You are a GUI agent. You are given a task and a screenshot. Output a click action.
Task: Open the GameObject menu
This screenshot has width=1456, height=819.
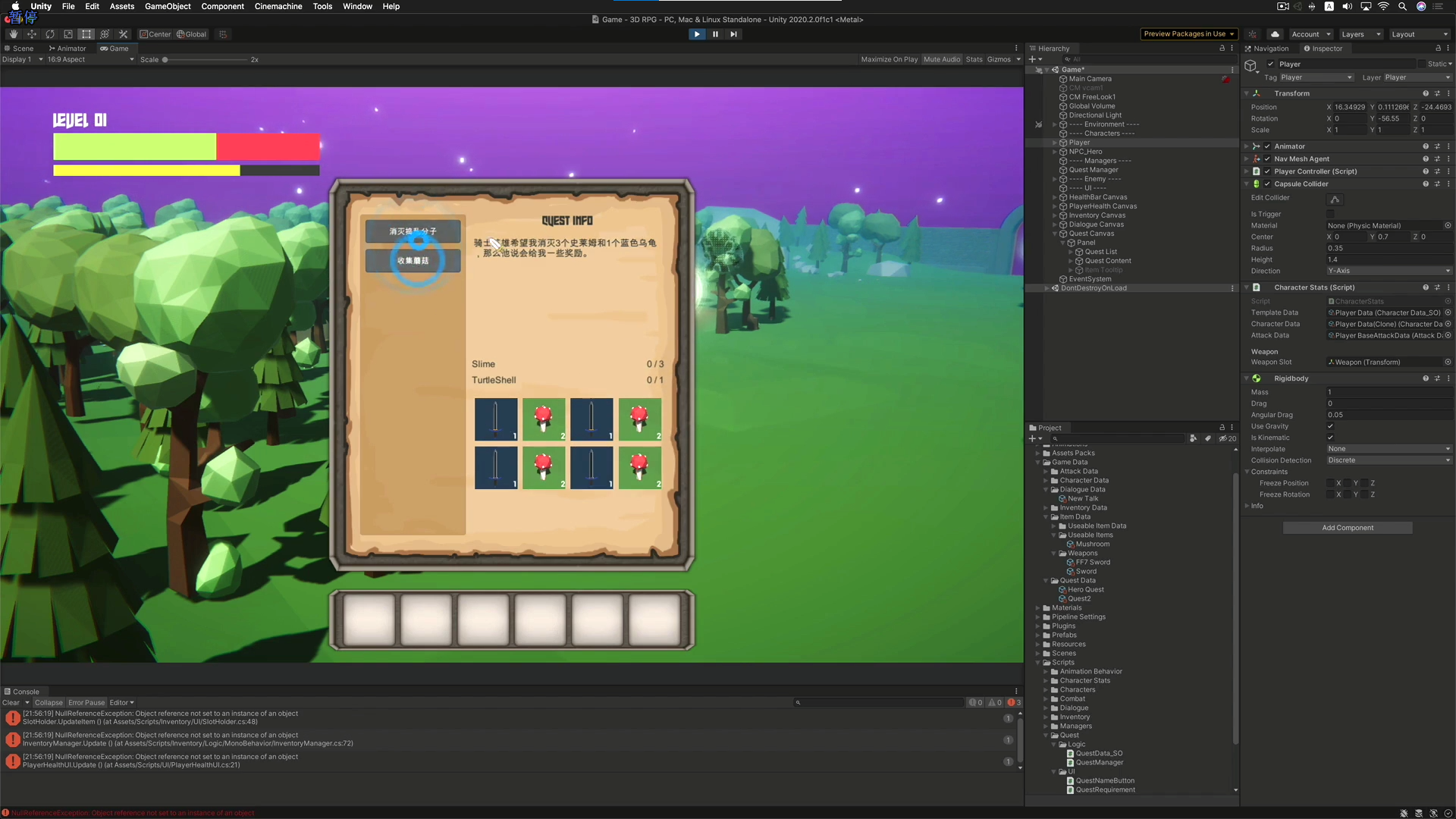click(168, 6)
